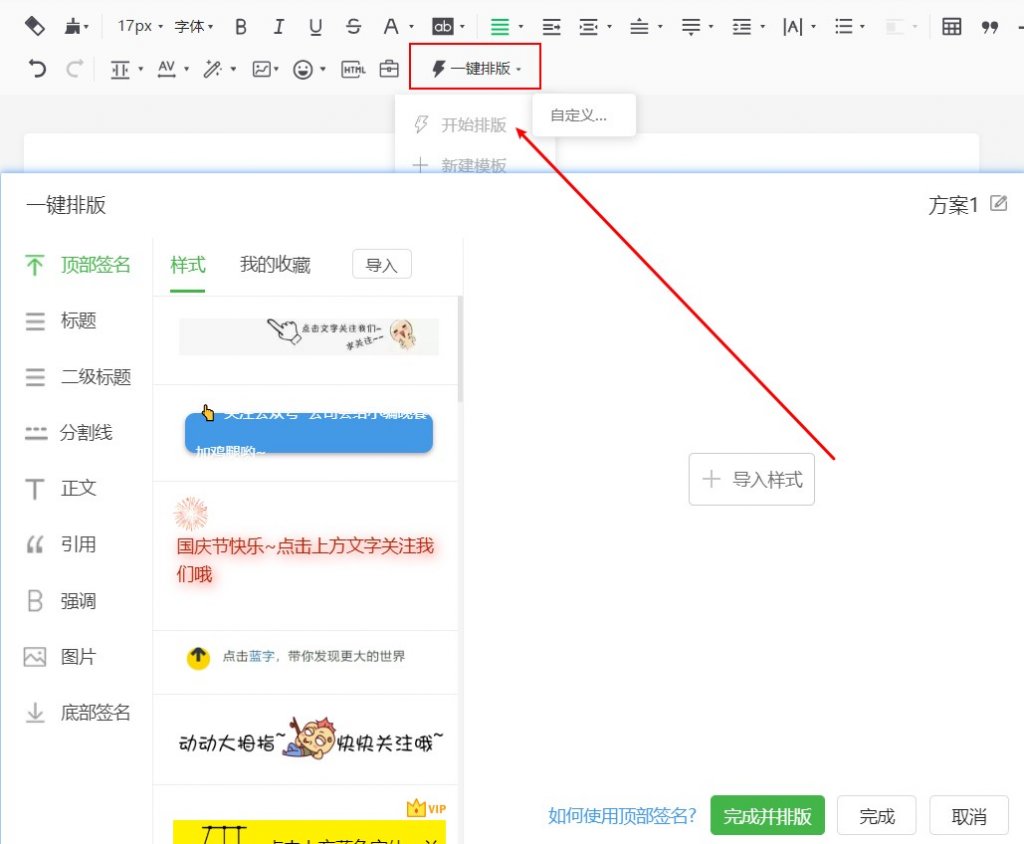Select 底部签名 category in sidebar

click(78, 713)
